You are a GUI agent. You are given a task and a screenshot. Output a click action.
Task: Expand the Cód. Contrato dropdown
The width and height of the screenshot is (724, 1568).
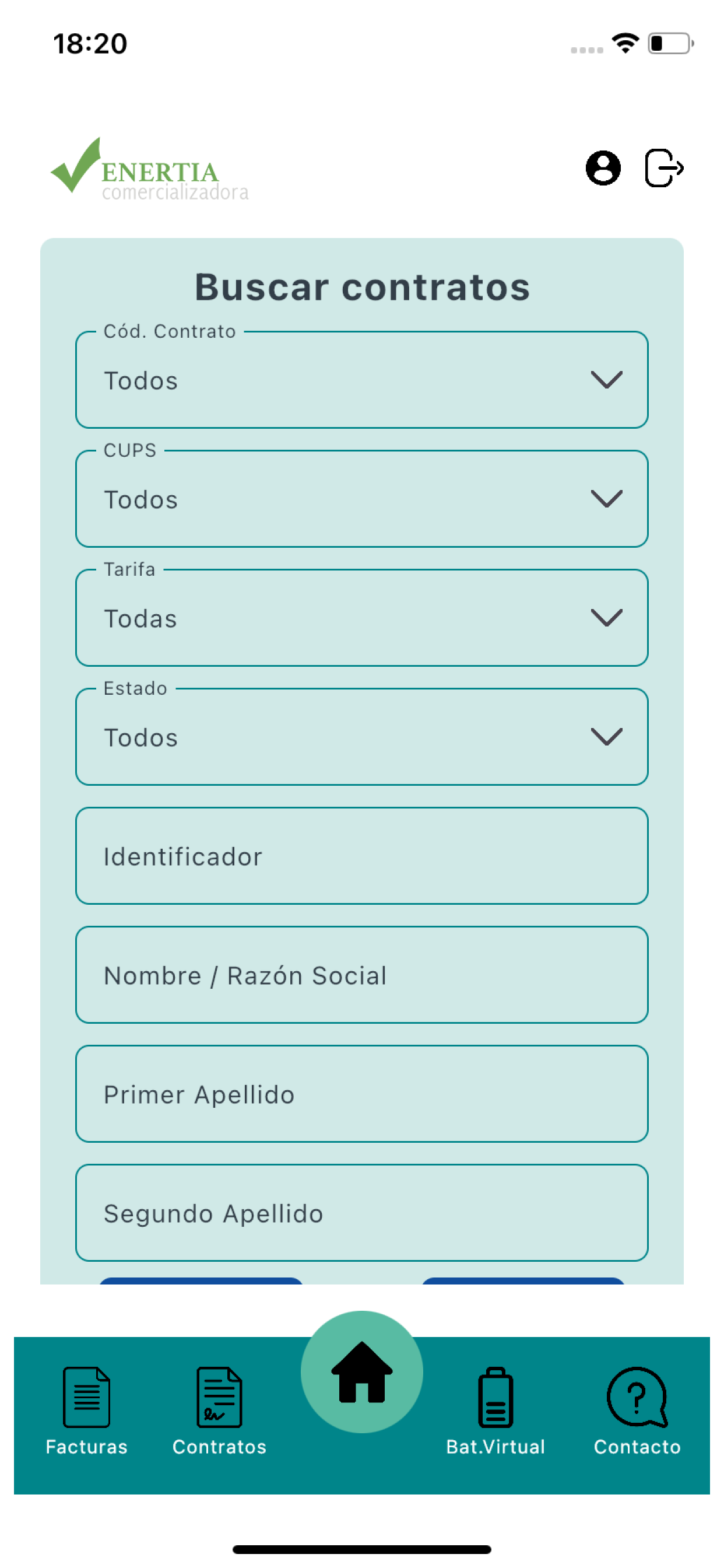pyautogui.click(x=362, y=380)
